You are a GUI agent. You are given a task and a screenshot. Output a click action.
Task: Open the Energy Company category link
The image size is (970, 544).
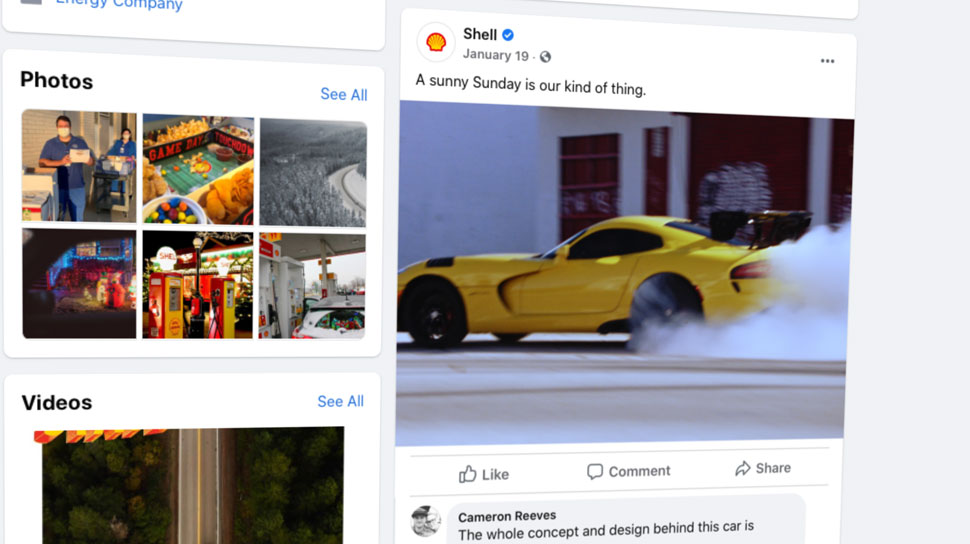tap(119, 5)
